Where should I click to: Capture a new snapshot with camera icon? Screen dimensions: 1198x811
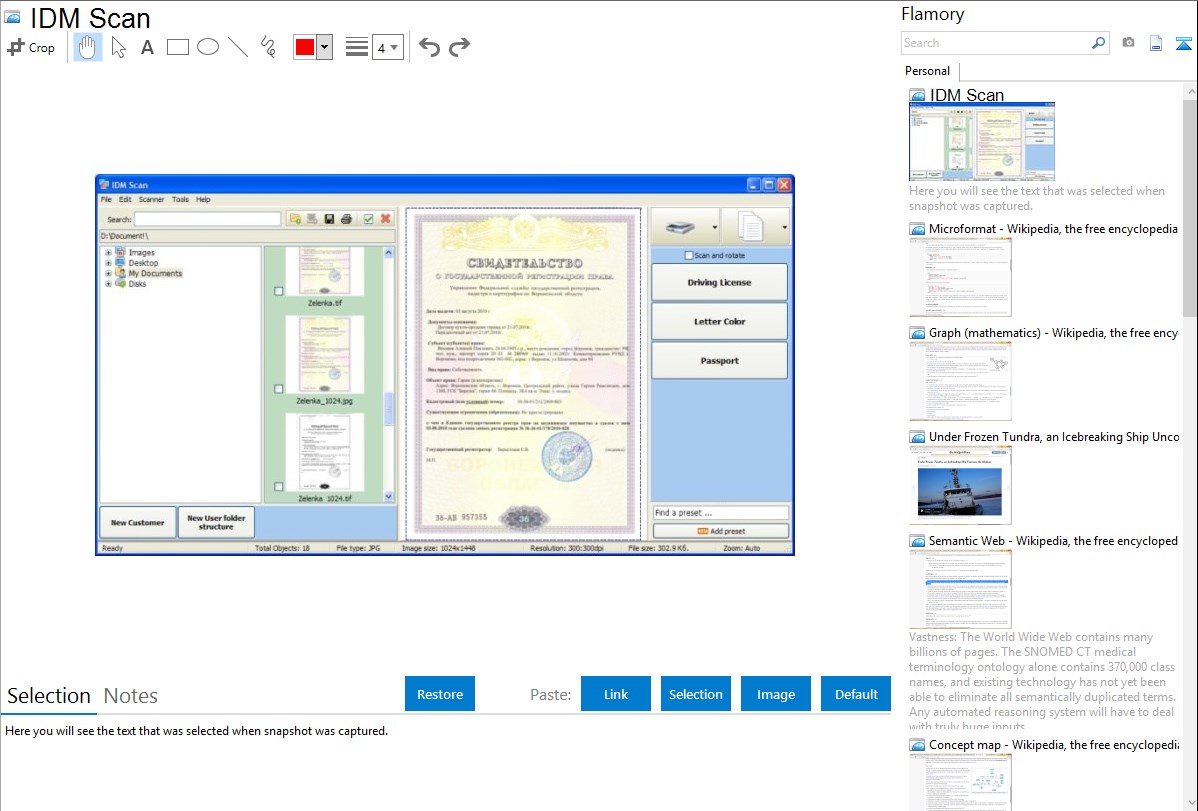click(x=1128, y=43)
